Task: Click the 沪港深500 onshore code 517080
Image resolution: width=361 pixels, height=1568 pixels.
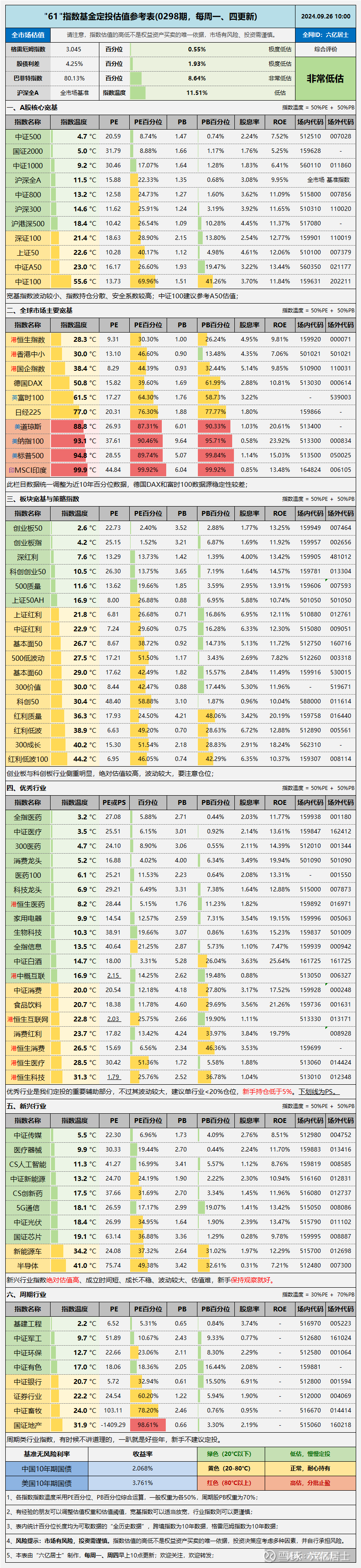Action: [x=310, y=223]
